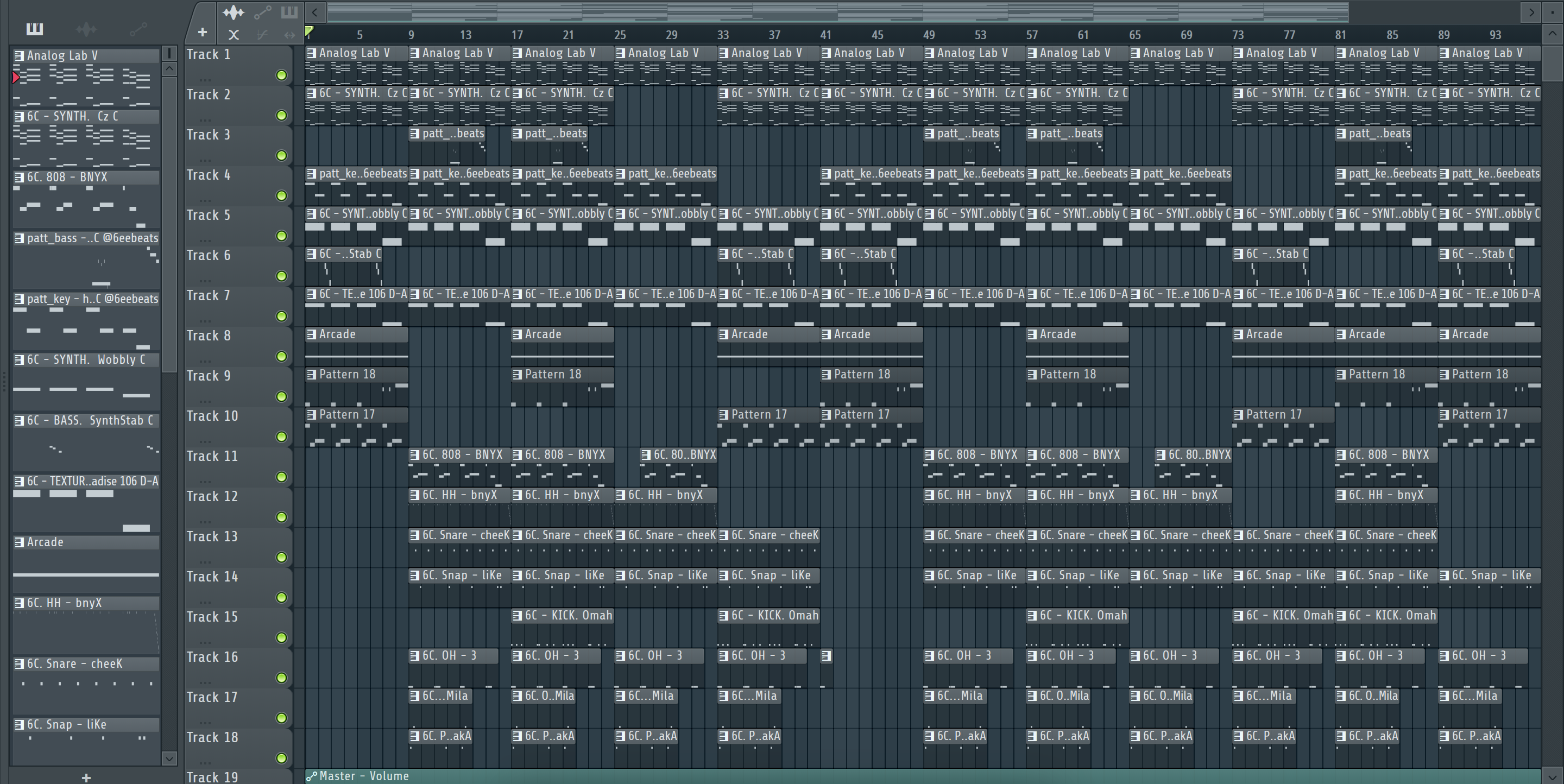Viewport: 1564px width, 784px height.
Task: Click the X icon below waveform icon
Action: click(233, 35)
